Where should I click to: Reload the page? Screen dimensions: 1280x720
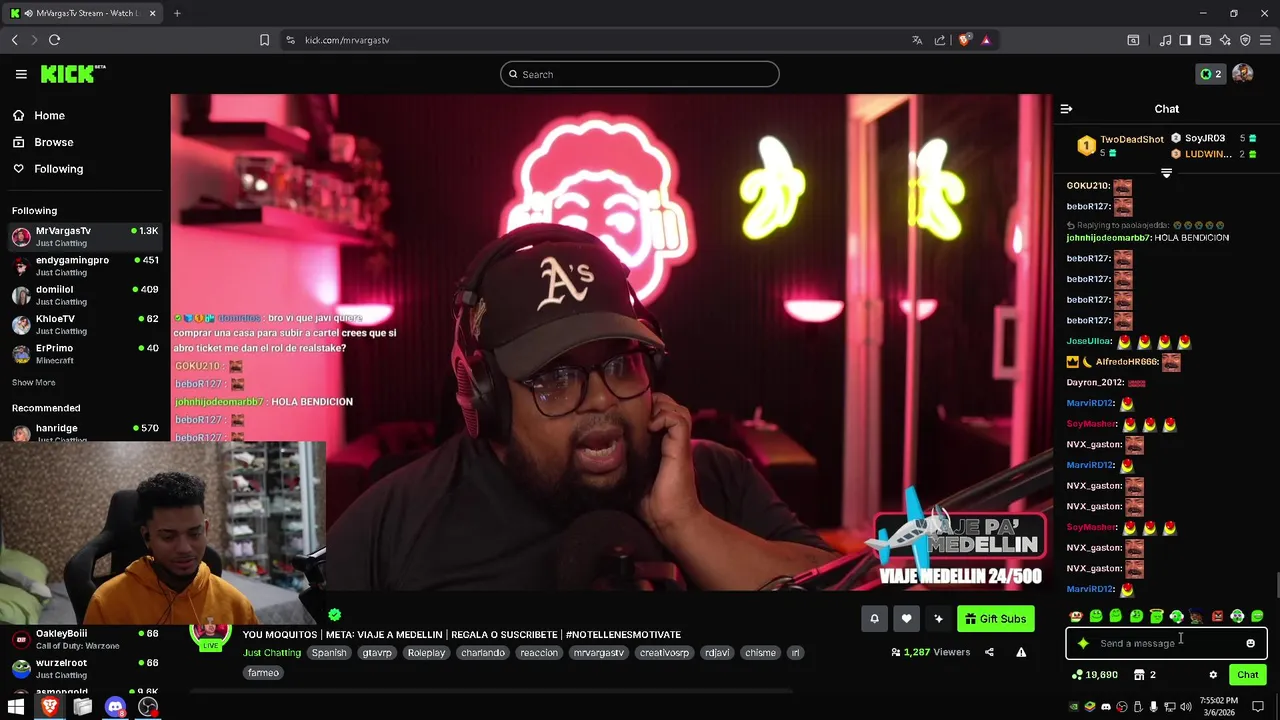[54, 40]
